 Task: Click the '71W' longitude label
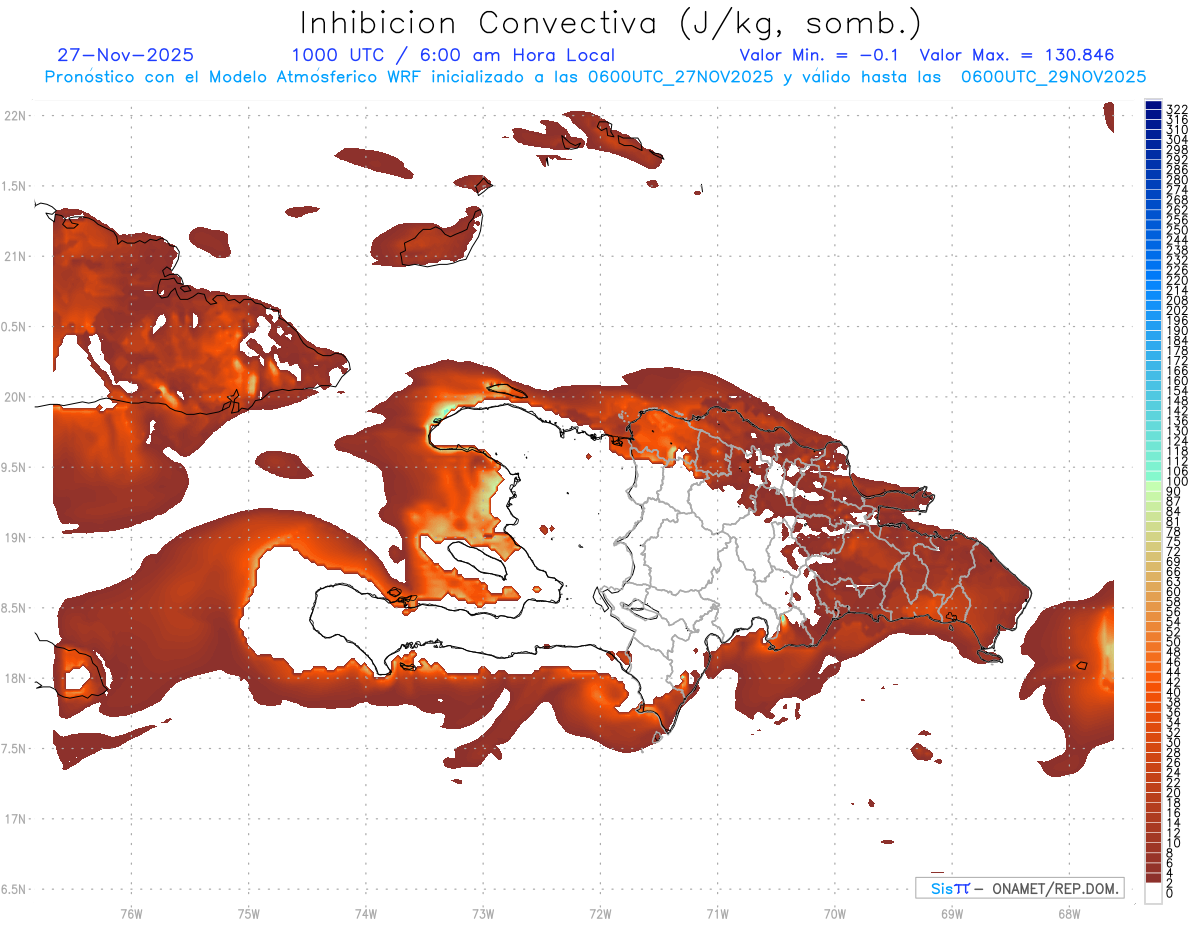(717, 913)
